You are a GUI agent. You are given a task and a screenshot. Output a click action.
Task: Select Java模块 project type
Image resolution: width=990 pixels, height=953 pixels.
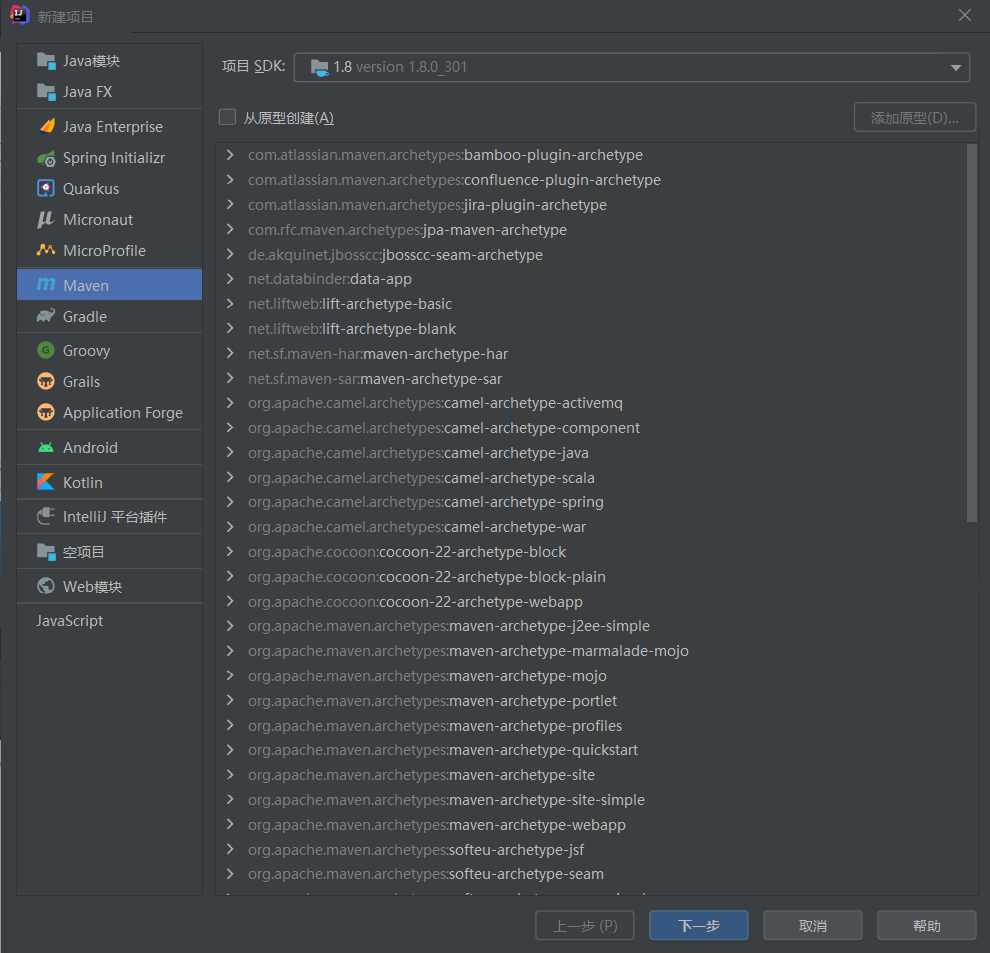(x=110, y=61)
